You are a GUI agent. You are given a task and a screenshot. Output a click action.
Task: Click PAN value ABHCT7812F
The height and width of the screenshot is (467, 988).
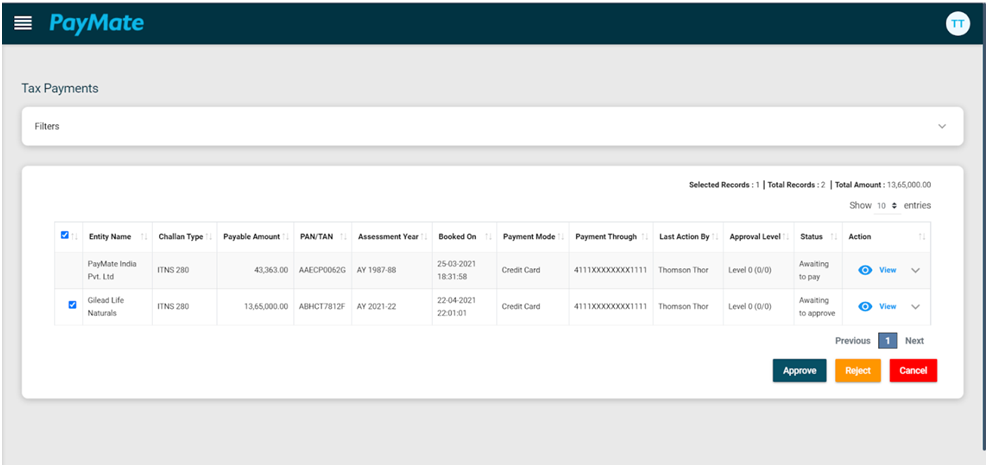[x=322, y=306]
